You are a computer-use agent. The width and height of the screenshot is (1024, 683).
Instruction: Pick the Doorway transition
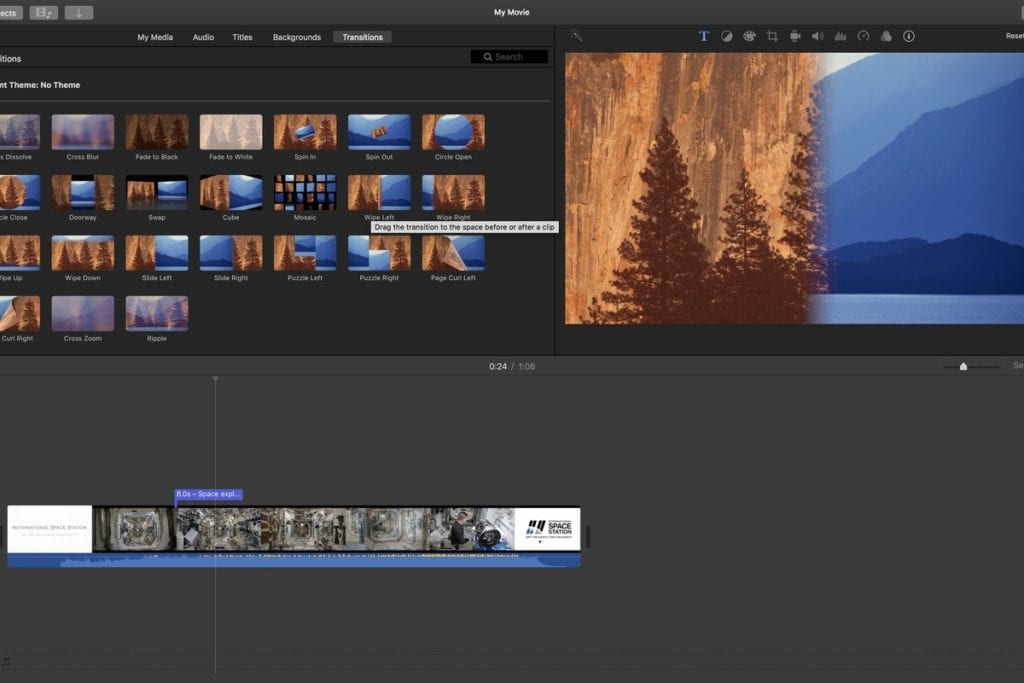(83, 193)
